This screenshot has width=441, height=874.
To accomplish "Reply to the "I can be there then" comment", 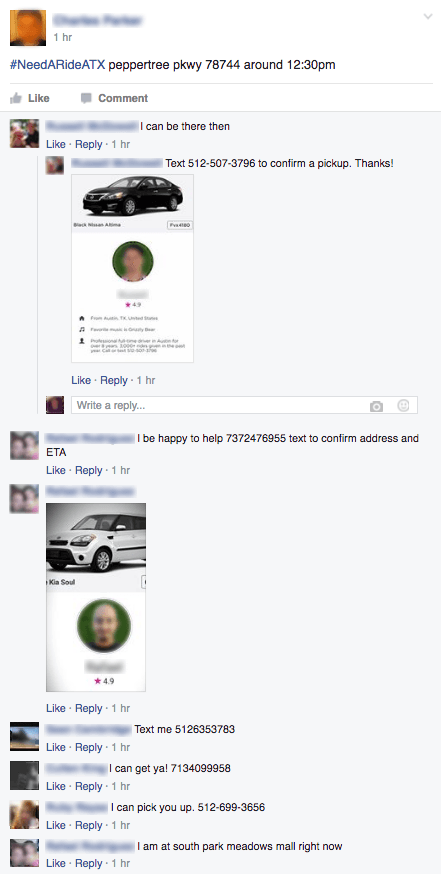I will (88, 144).
